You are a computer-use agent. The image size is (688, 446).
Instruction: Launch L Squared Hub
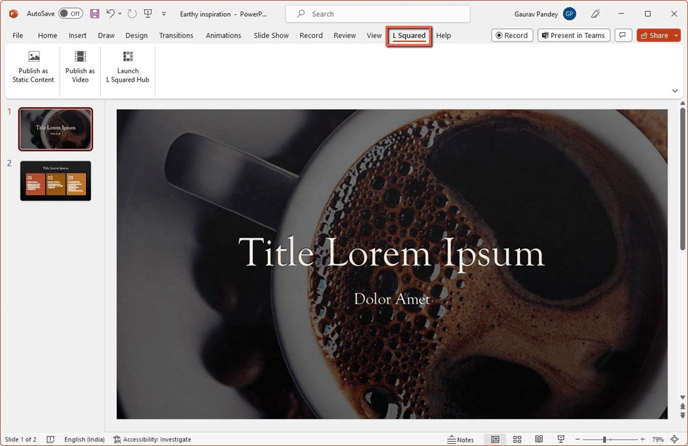(x=128, y=67)
